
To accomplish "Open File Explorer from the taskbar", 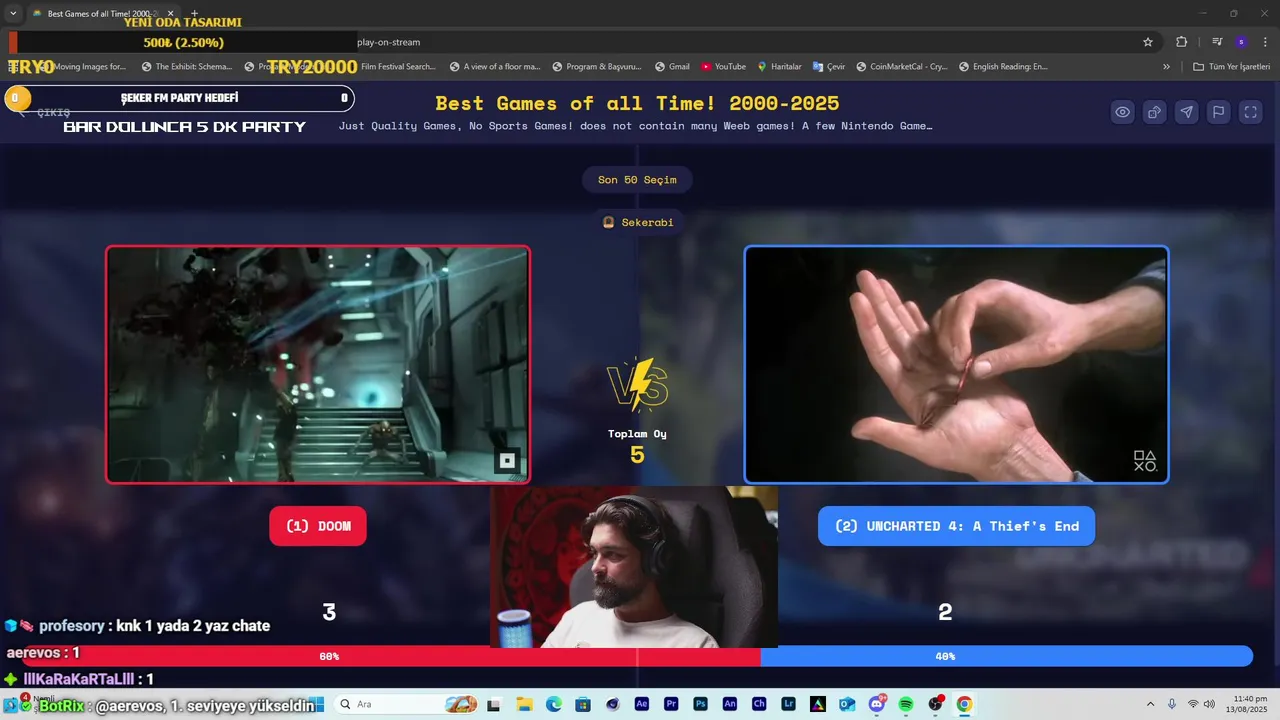I will 524,704.
